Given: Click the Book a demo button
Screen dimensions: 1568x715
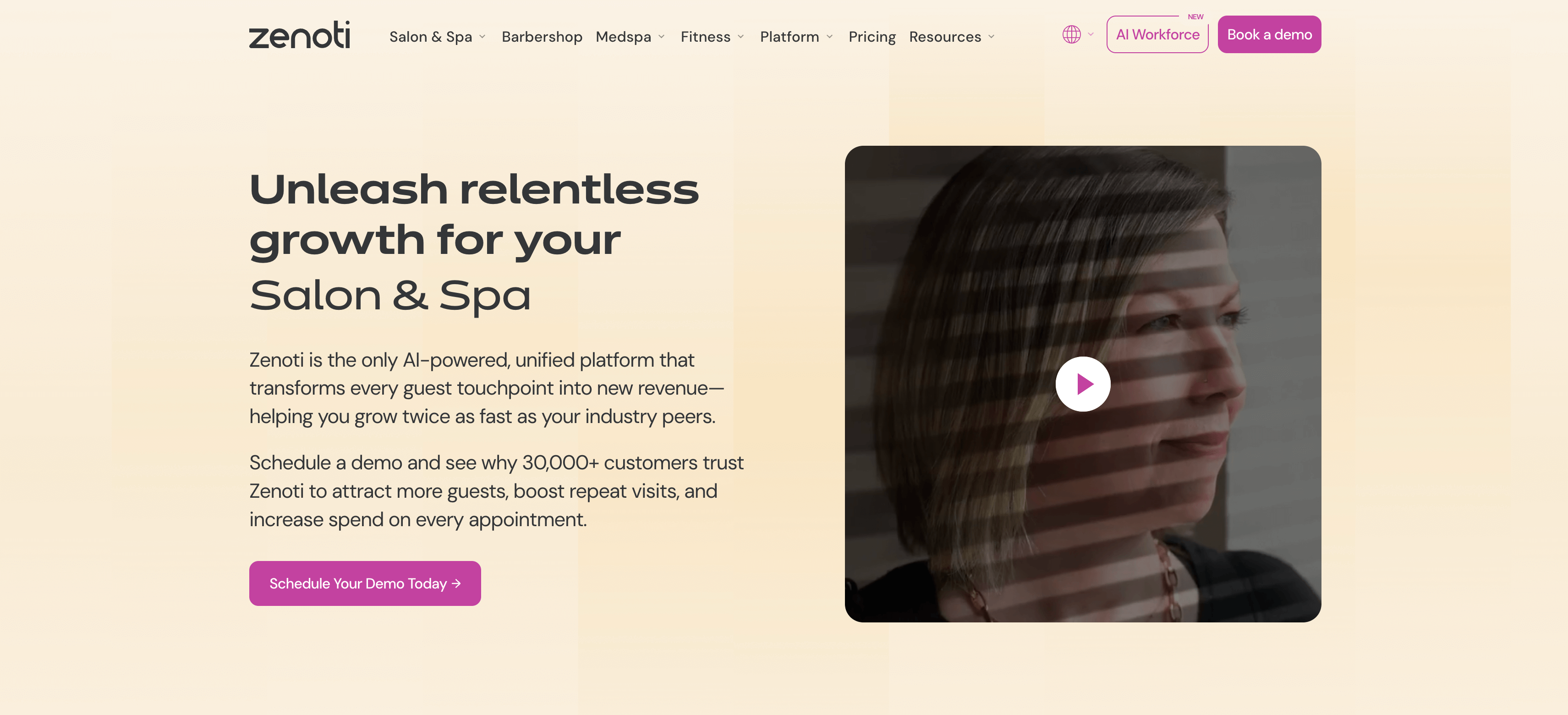Looking at the screenshot, I should tap(1269, 35).
